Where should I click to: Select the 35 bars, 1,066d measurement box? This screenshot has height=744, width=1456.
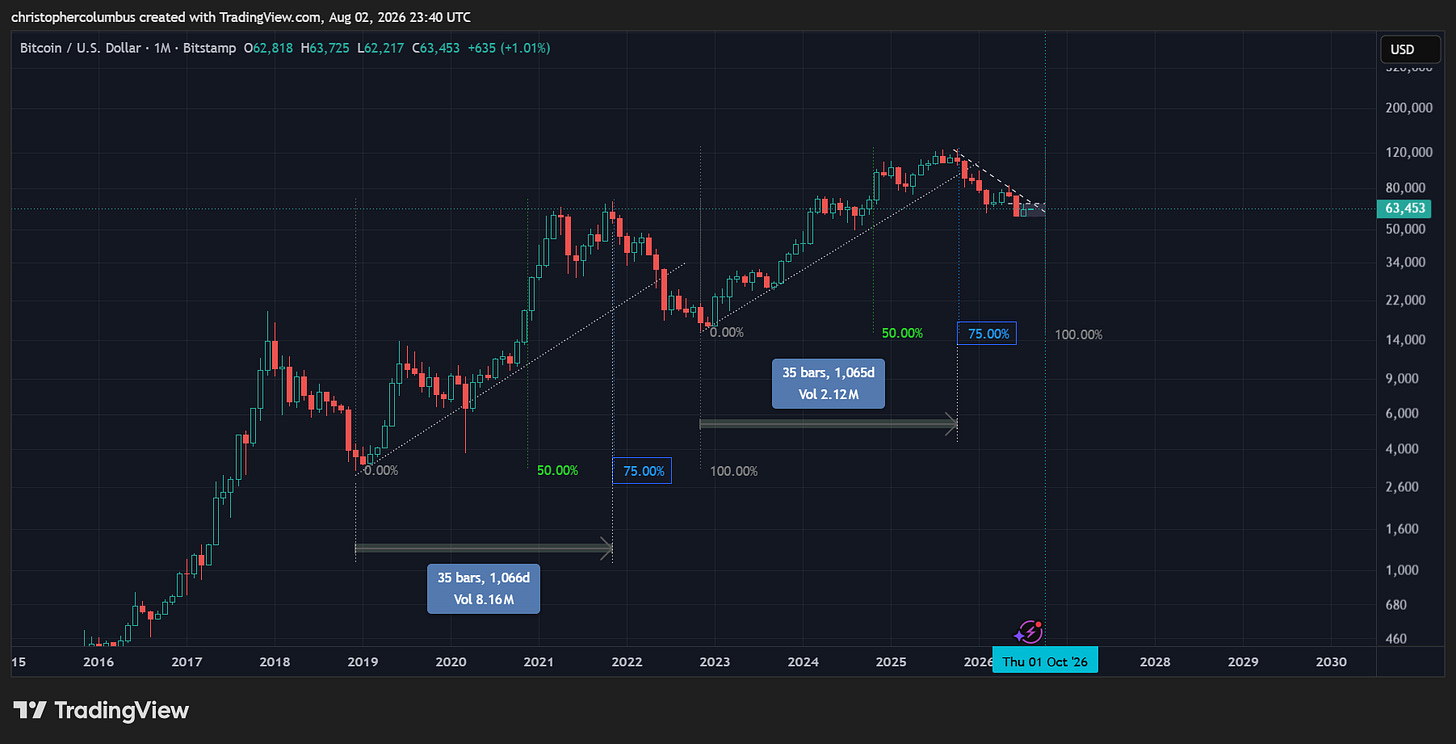(484, 589)
